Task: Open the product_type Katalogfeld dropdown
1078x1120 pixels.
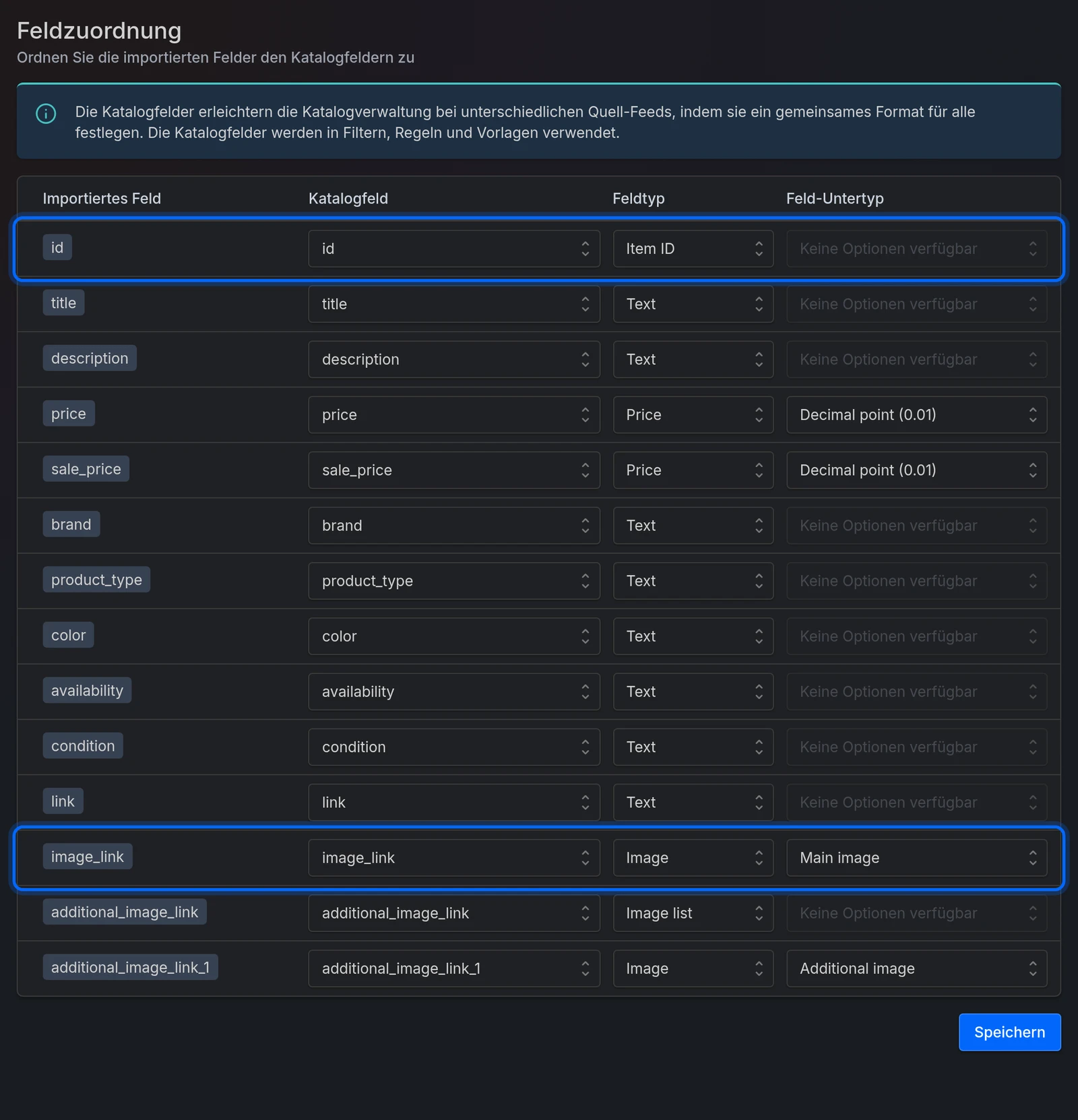Action: point(454,580)
